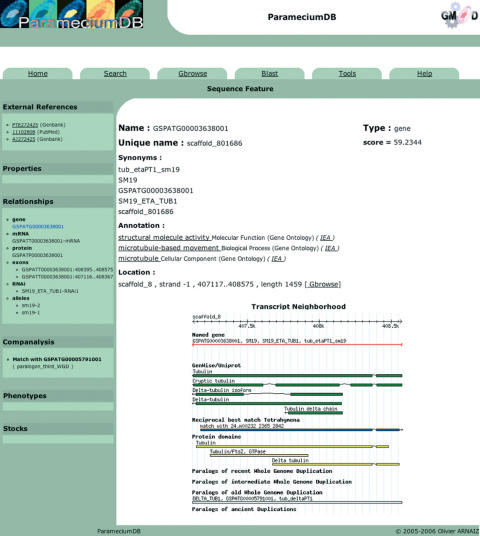Open allele sm19-1

pyautogui.click(x=31, y=312)
